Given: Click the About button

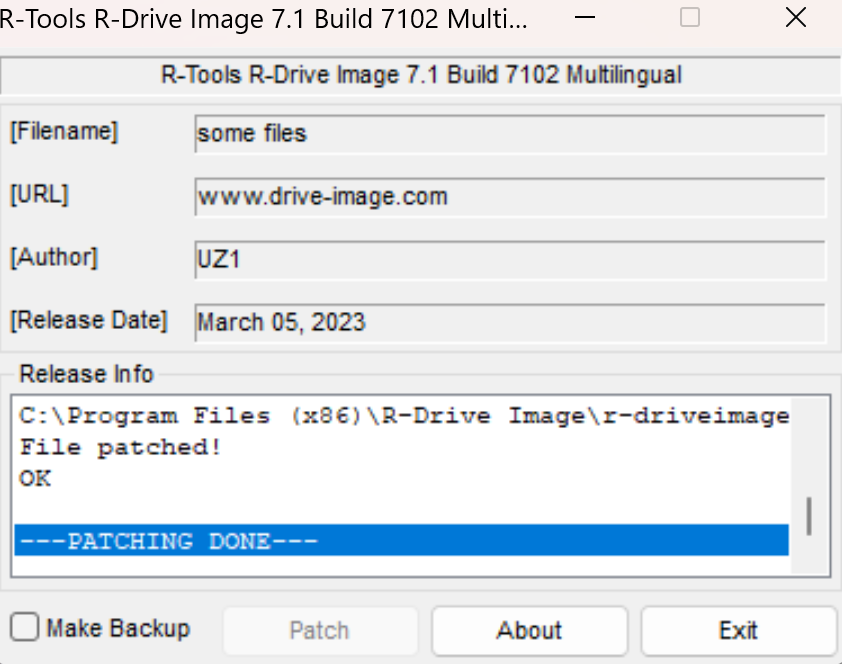Looking at the screenshot, I should click(x=529, y=631).
